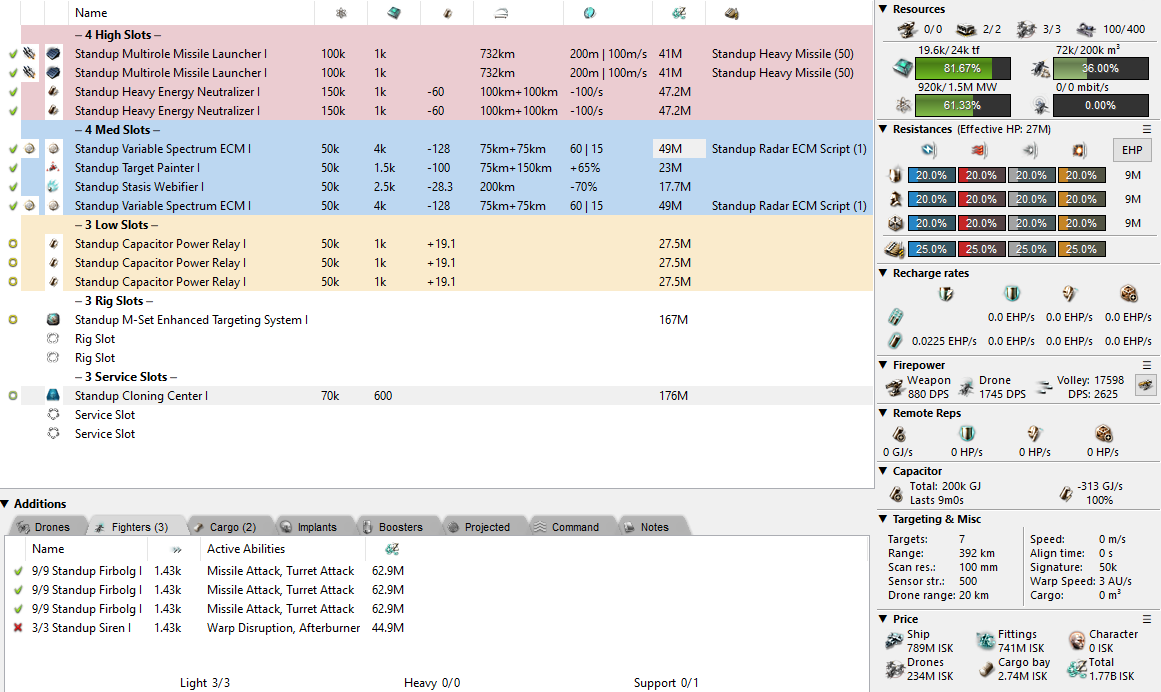This screenshot has width=1161, height=692.
Task: Toggle state of first Standup Capacitor Power Relay I
Action: [13, 244]
